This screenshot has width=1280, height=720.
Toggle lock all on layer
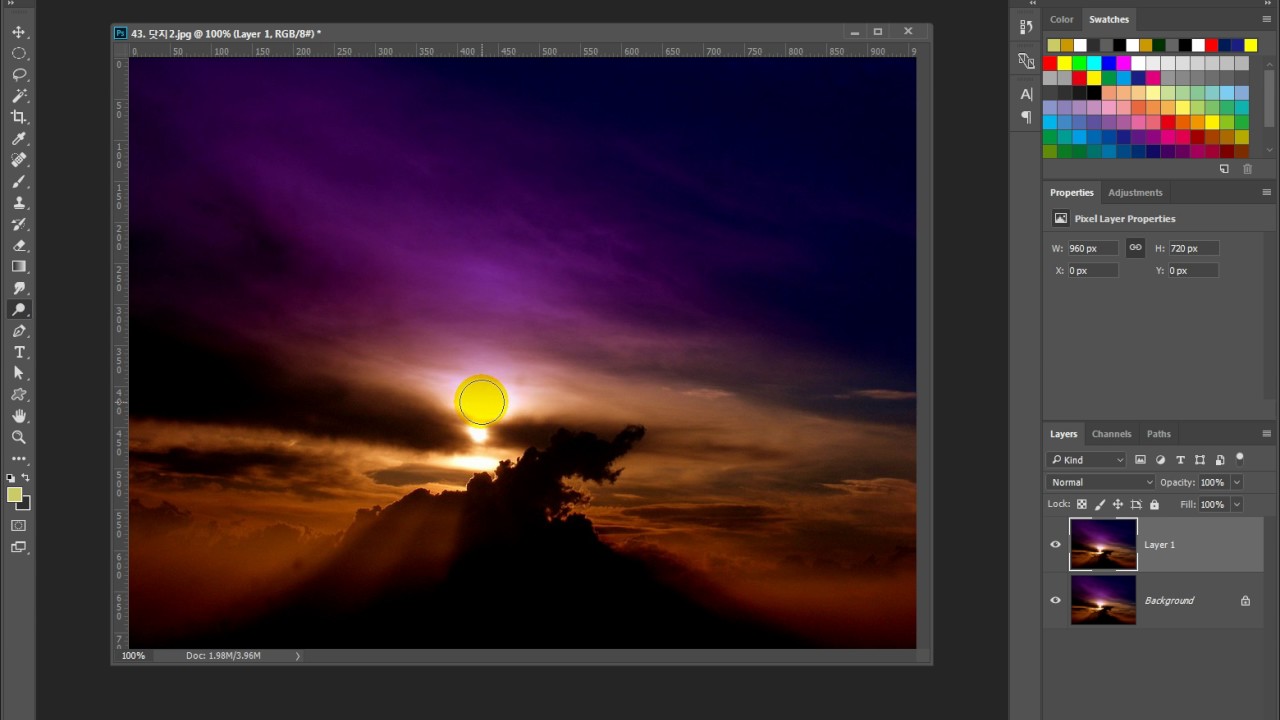pos(1154,505)
